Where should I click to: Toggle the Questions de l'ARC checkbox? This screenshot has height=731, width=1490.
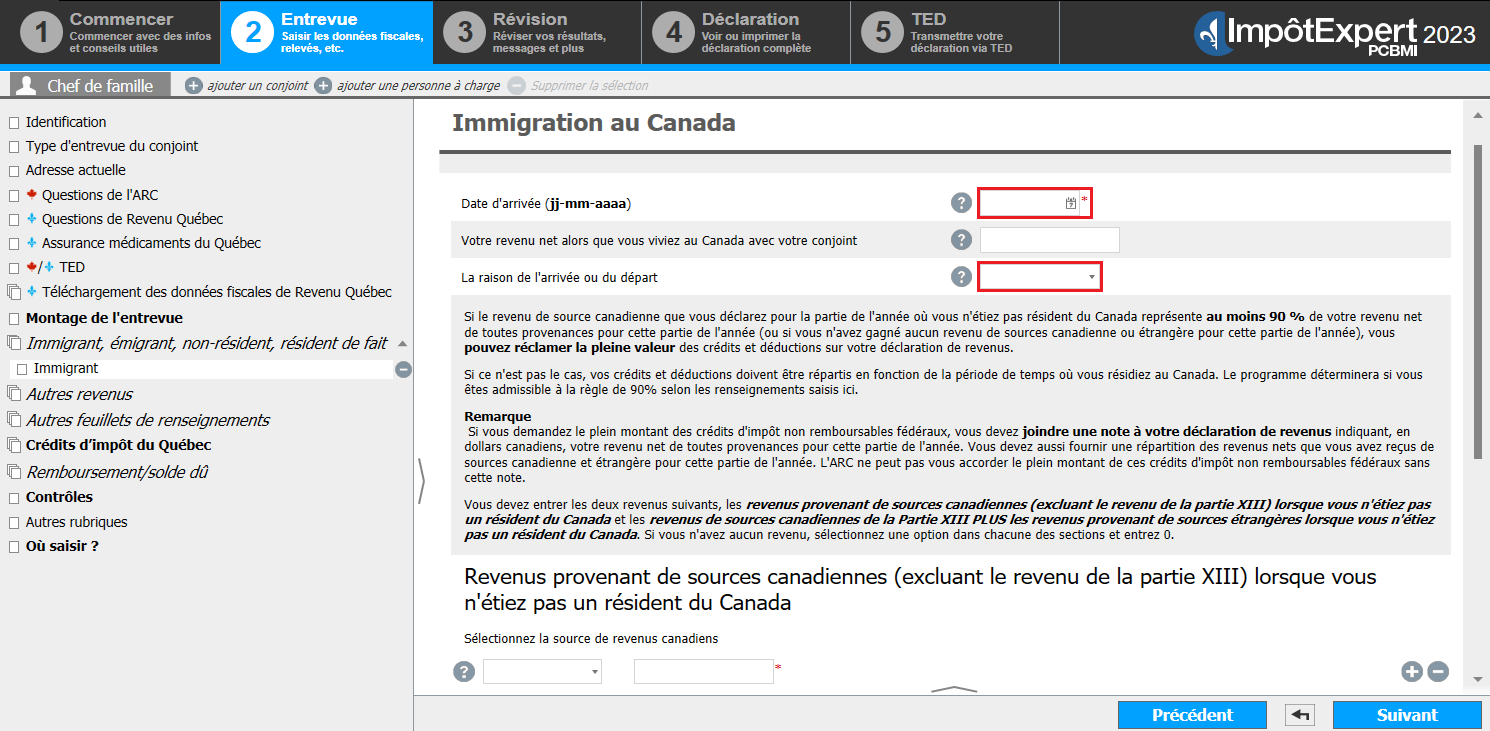pos(14,196)
